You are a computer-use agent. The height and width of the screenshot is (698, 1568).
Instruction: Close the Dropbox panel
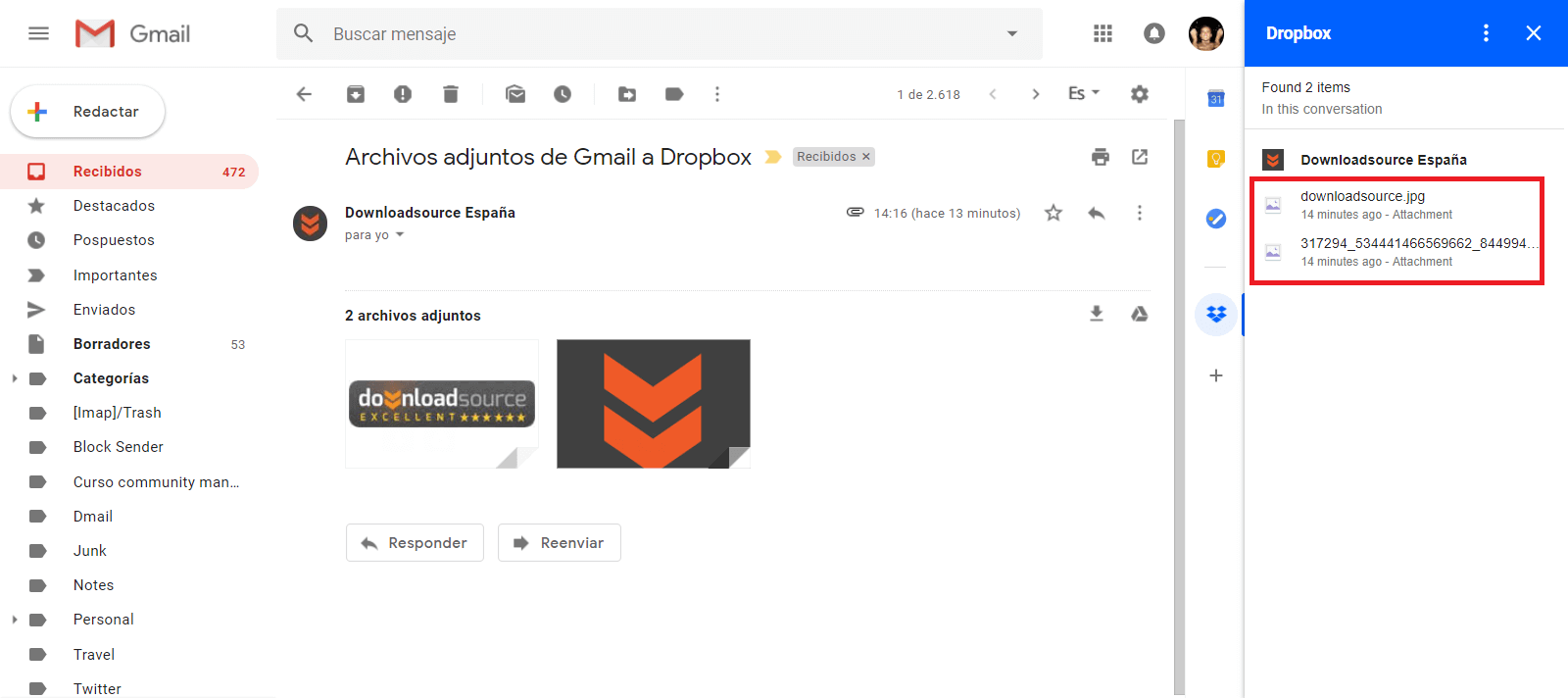coord(1534,33)
